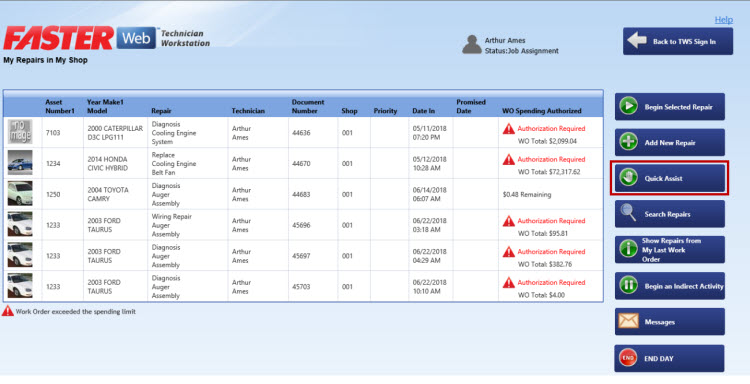Select Ford Taurus thumbnail for document 45697

pos(20,255)
